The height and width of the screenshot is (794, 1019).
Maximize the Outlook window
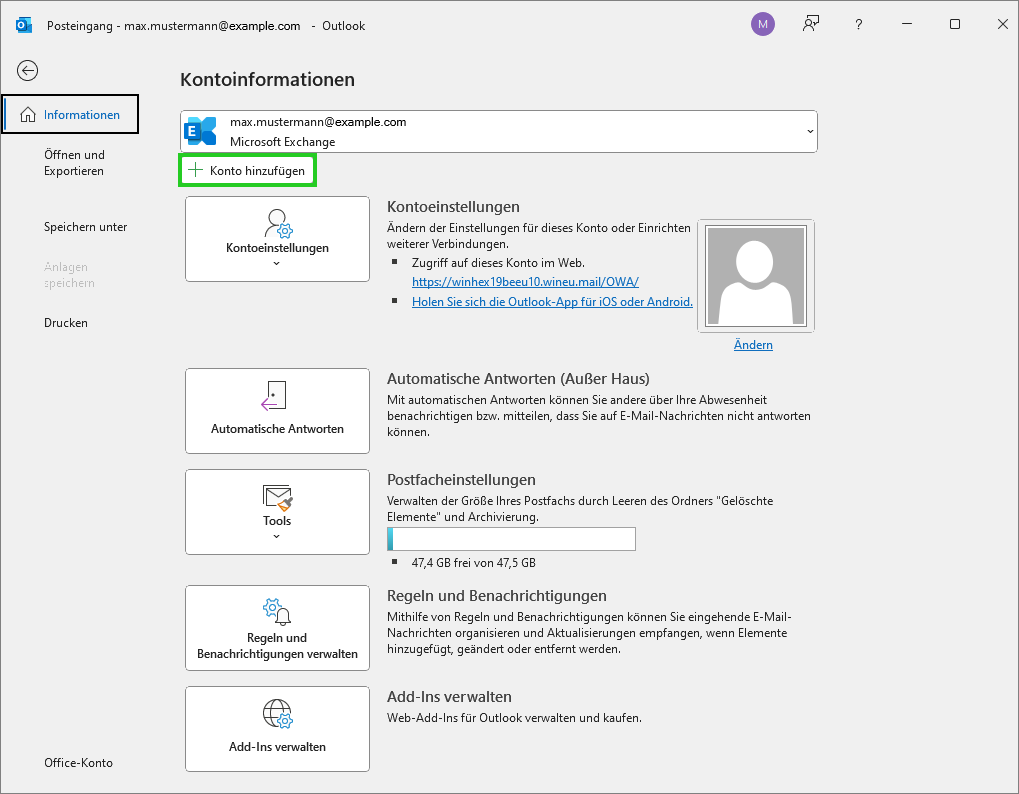(955, 24)
